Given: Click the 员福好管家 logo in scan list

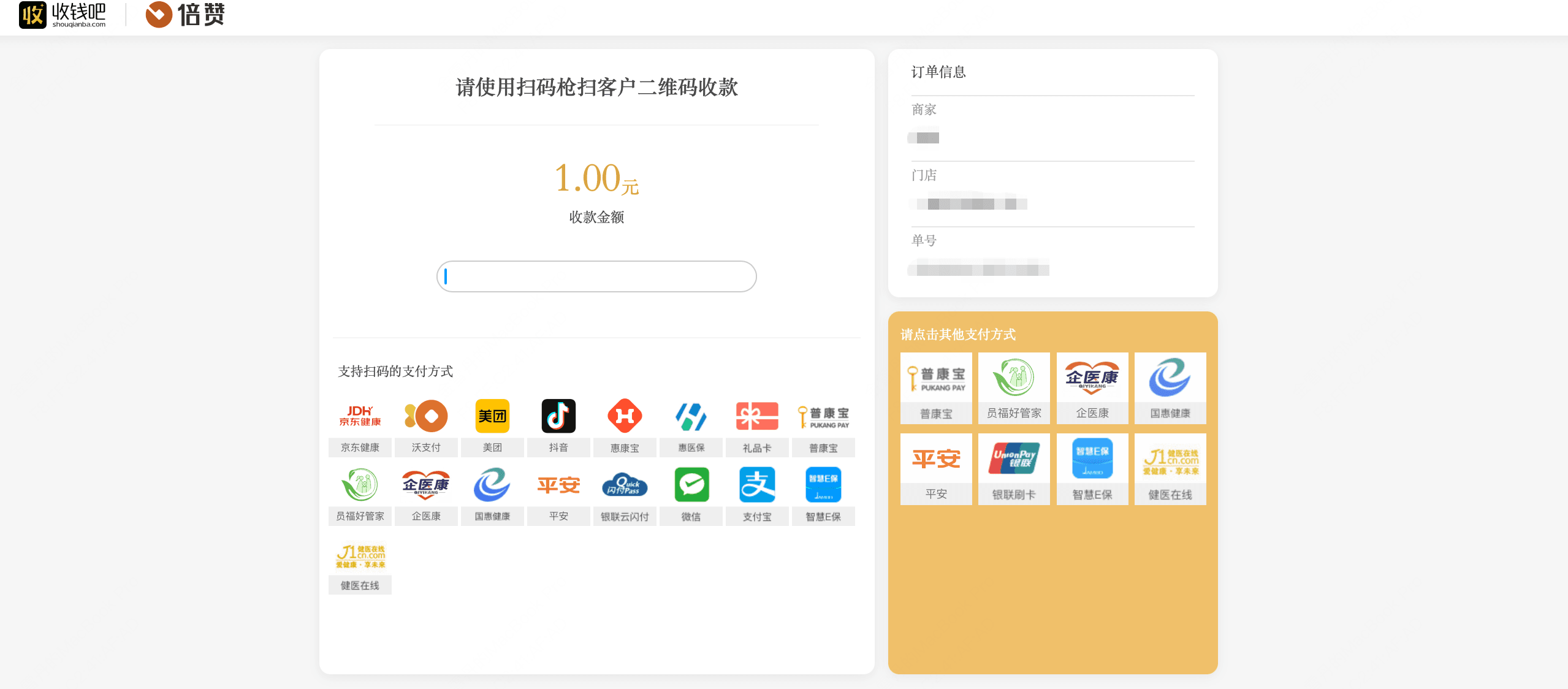Looking at the screenshot, I should coord(360,485).
